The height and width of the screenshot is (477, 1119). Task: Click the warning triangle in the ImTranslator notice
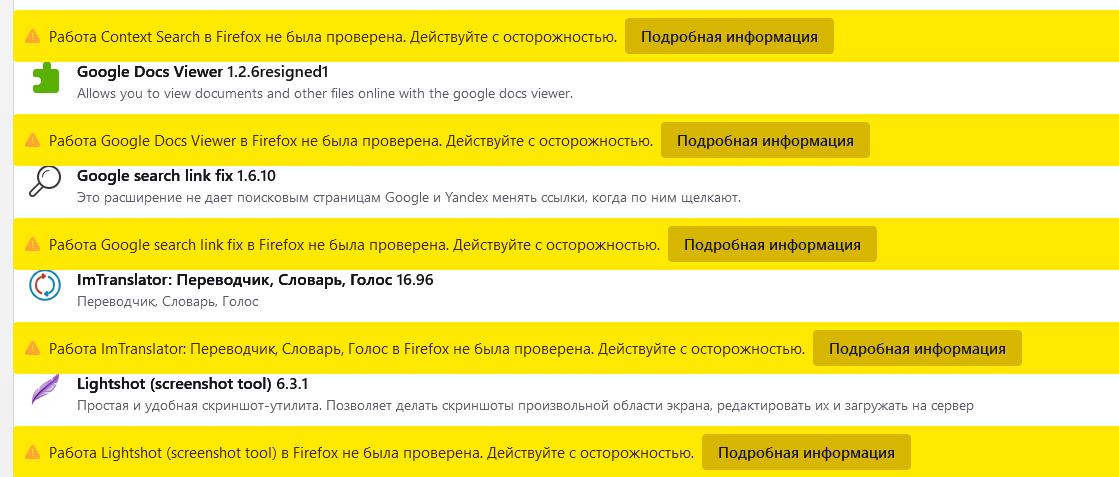click(32, 349)
